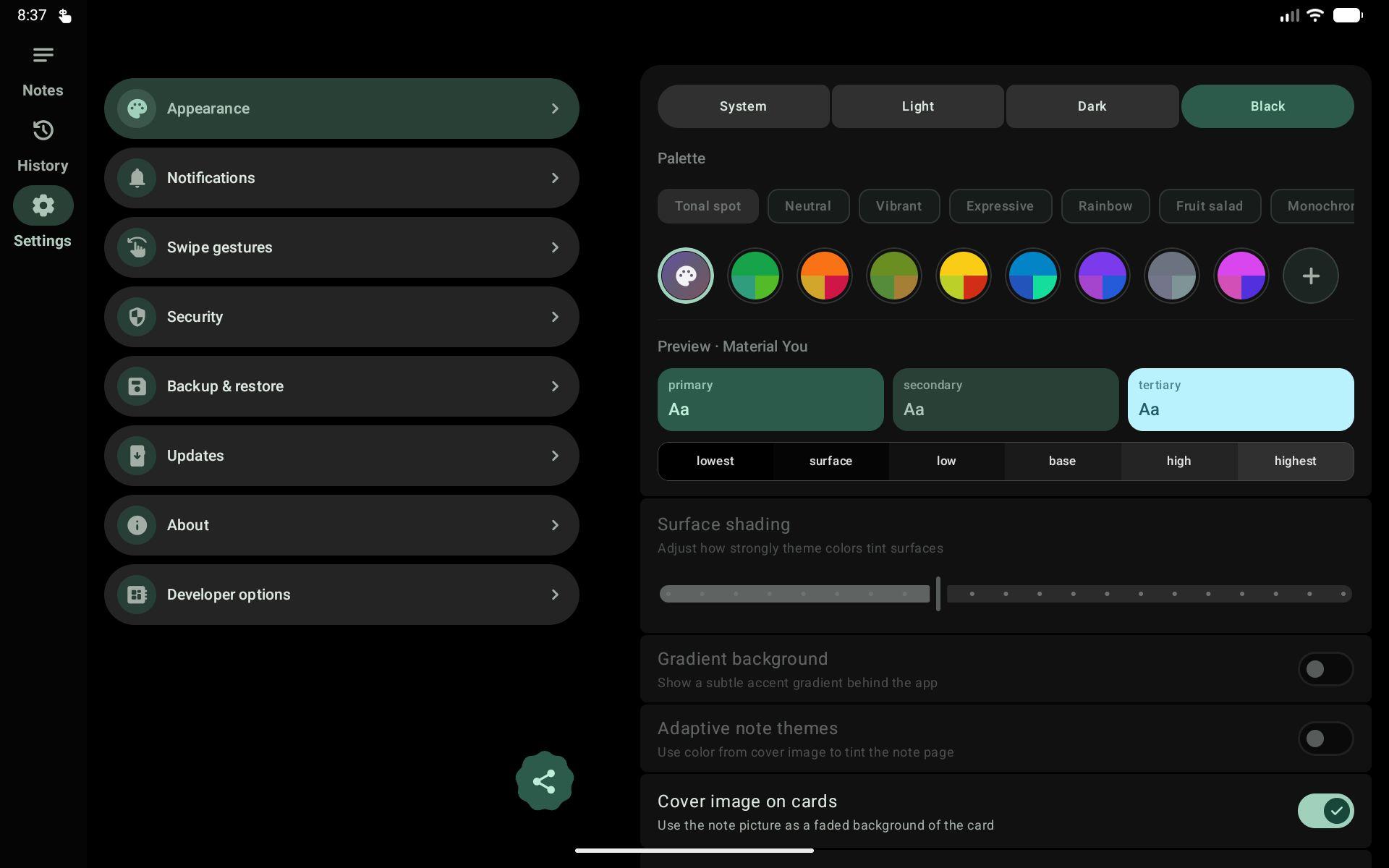Toggle Gradient background switch
The width and height of the screenshot is (1389, 868).
coord(1325,669)
